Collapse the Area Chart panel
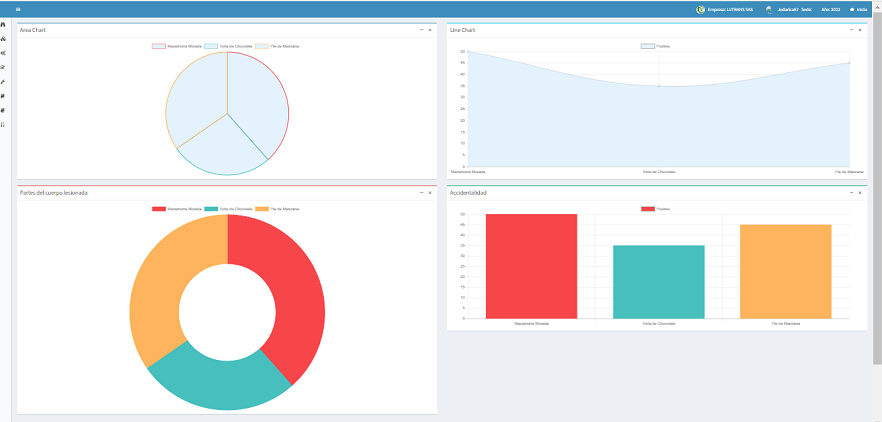Viewport: 882px width, 422px height. coord(421,30)
